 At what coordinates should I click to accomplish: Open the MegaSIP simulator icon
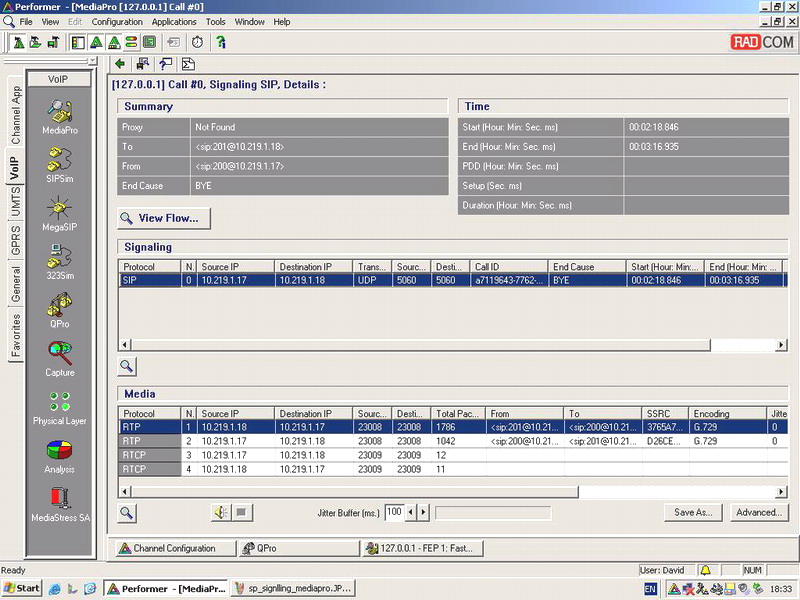[x=60, y=214]
